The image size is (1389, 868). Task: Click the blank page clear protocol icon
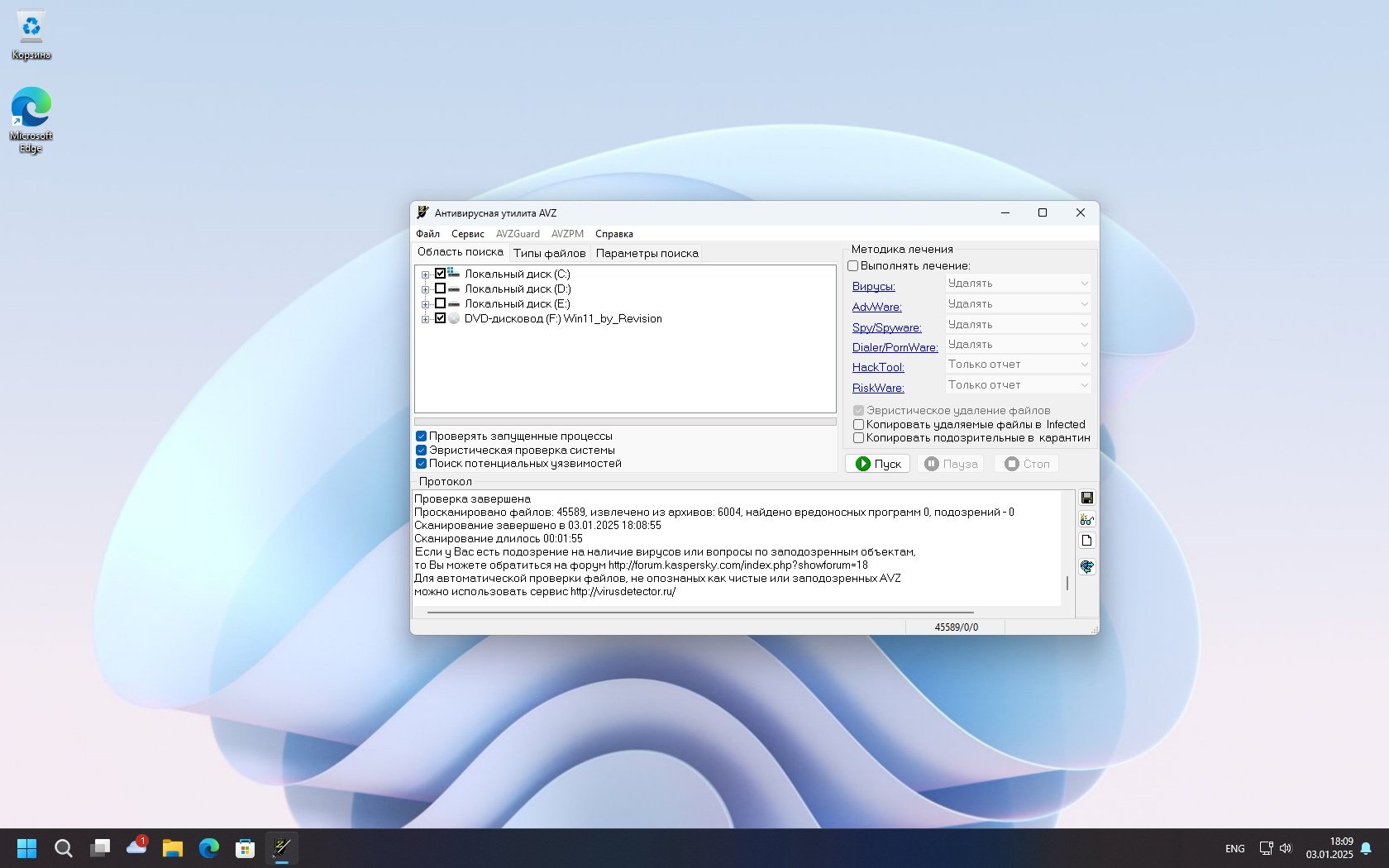coord(1086,541)
